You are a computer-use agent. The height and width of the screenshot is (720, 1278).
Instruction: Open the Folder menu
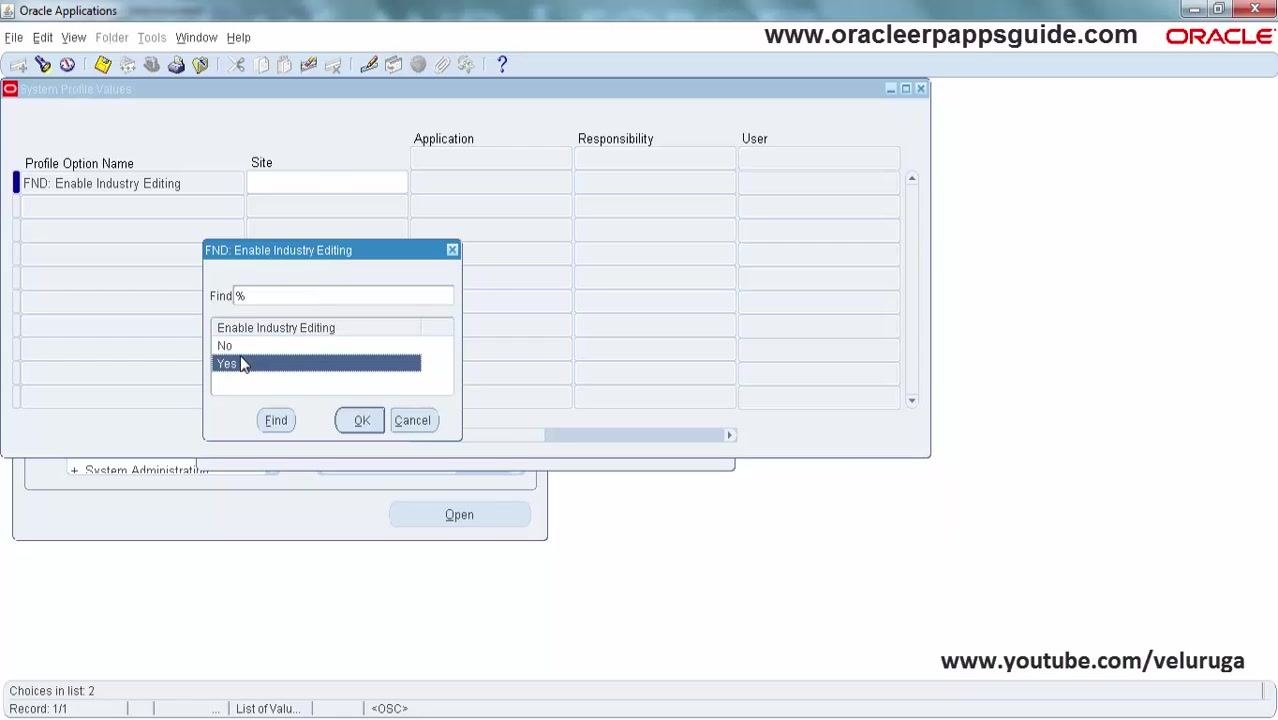112,38
